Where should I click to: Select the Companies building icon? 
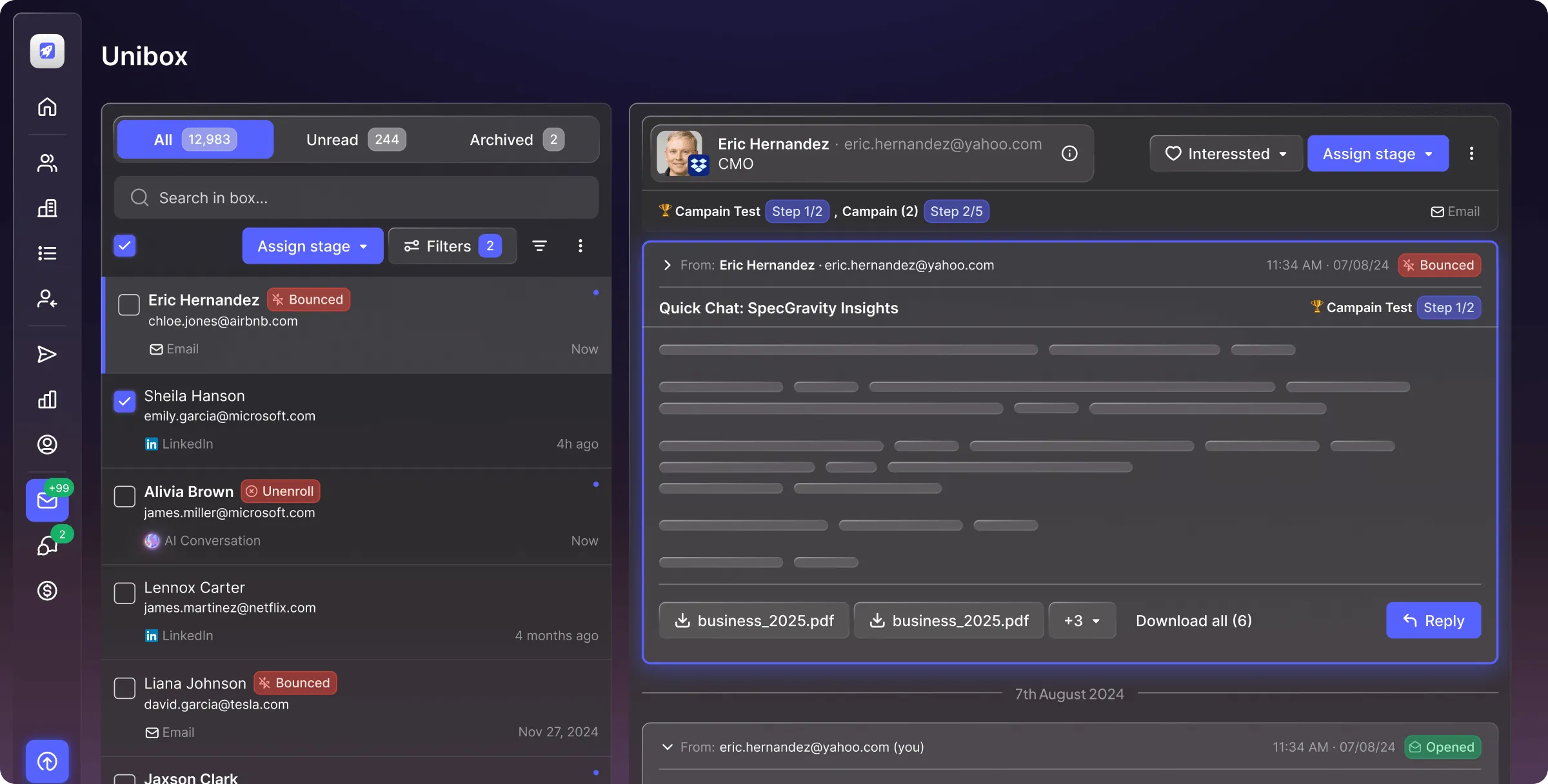click(x=47, y=208)
